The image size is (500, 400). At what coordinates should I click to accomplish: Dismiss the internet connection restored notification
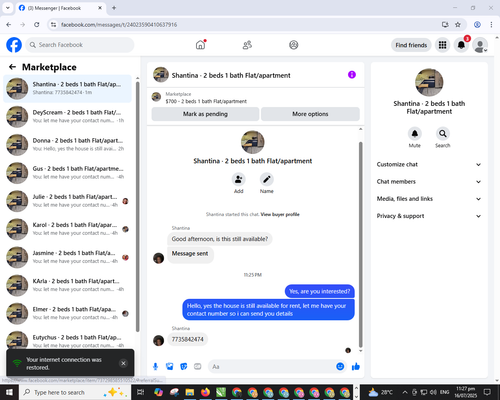[x=123, y=363]
